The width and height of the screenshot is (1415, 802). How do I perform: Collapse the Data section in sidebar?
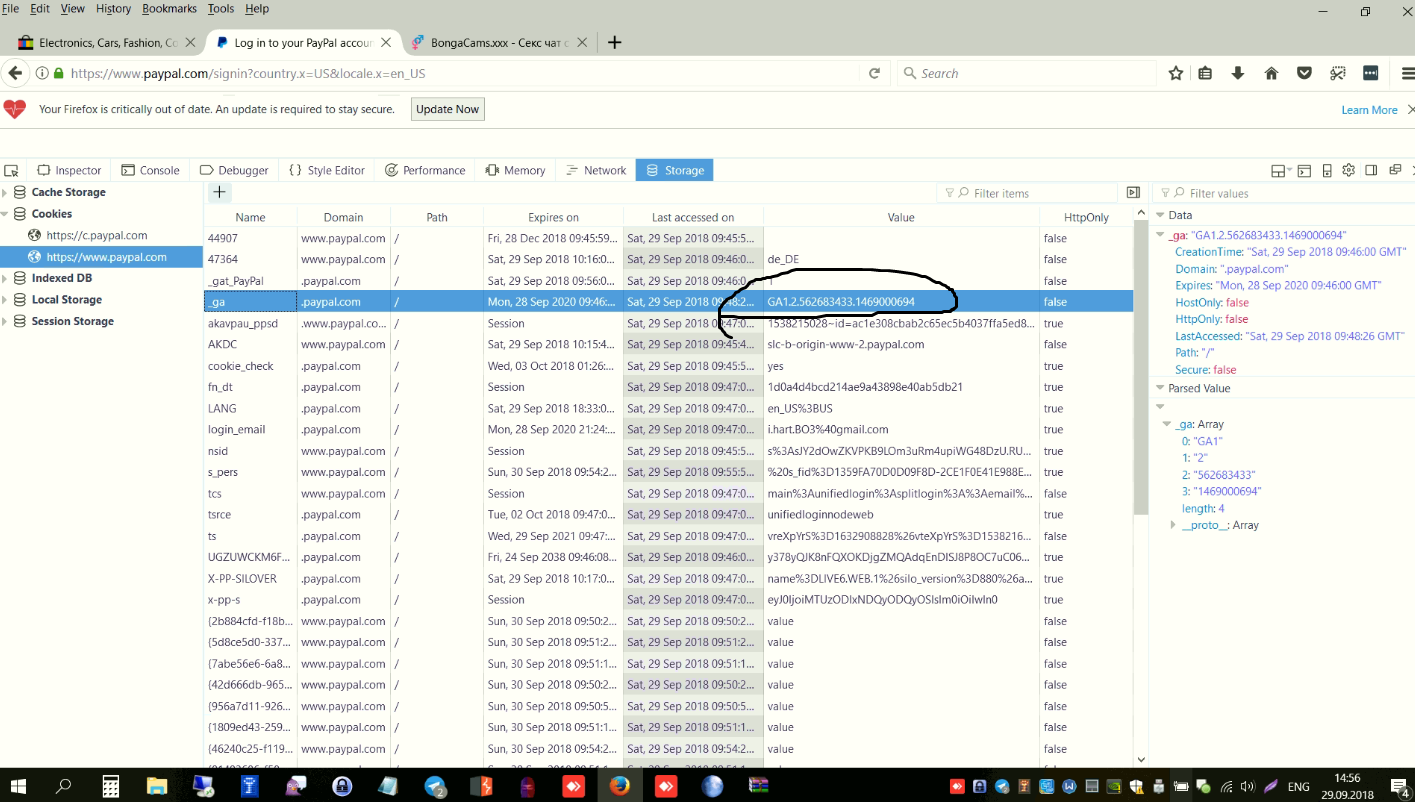tap(1160, 215)
